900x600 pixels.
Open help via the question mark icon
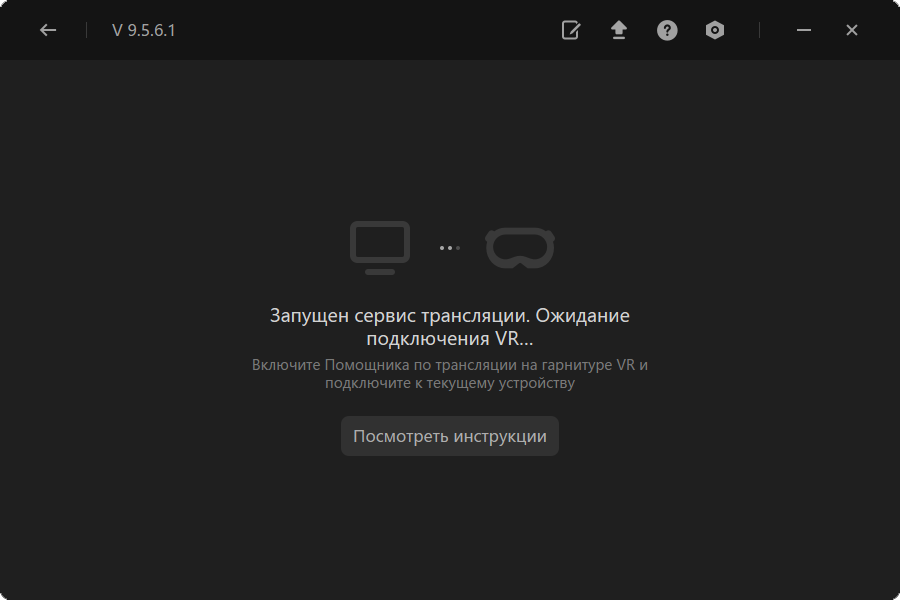tap(667, 30)
